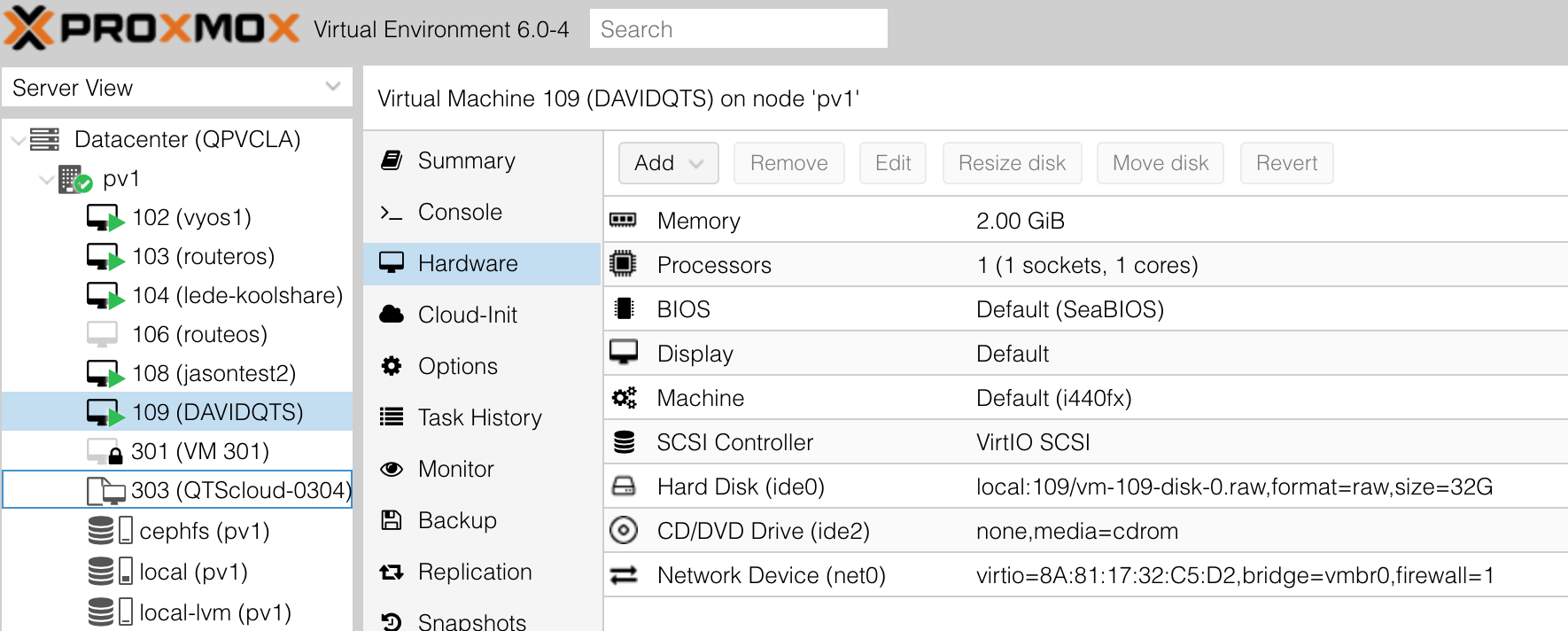The width and height of the screenshot is (1568, 631).
Task: Click the Backup floppy disk icon
Action: point(392,520)
